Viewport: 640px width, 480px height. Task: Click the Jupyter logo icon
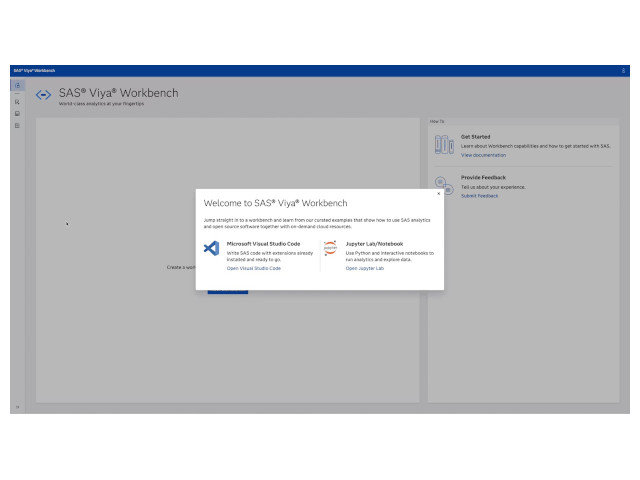click(330, 249)
